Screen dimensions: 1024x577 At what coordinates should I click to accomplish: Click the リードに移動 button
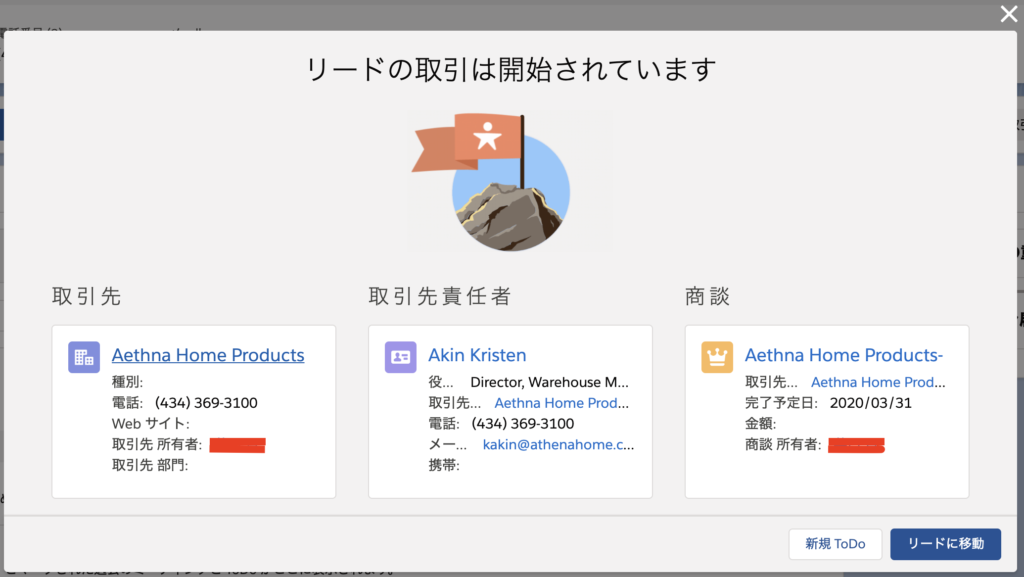pyautogui.click(x=946, y=544)
